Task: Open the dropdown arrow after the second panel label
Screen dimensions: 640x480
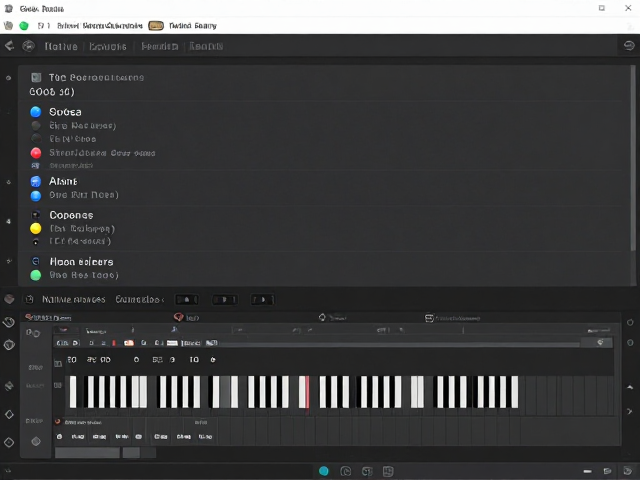Action: (162, 300)
